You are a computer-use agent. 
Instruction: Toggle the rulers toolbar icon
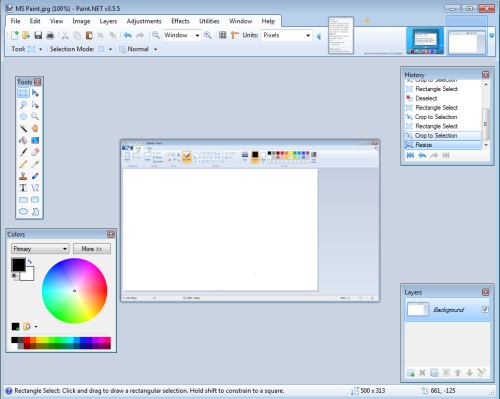coord(235,35)
